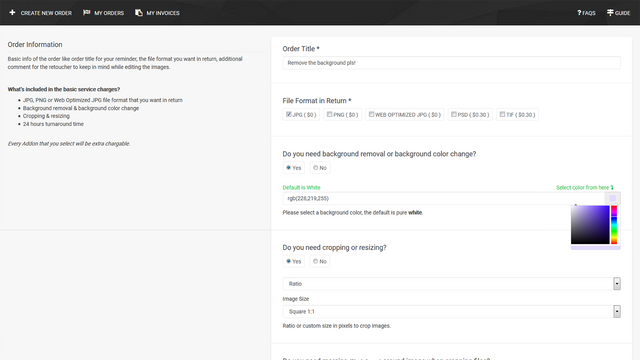The image size is (640, 360).
Task: Expand the Ratio dropdown
Action: [451, 284]
